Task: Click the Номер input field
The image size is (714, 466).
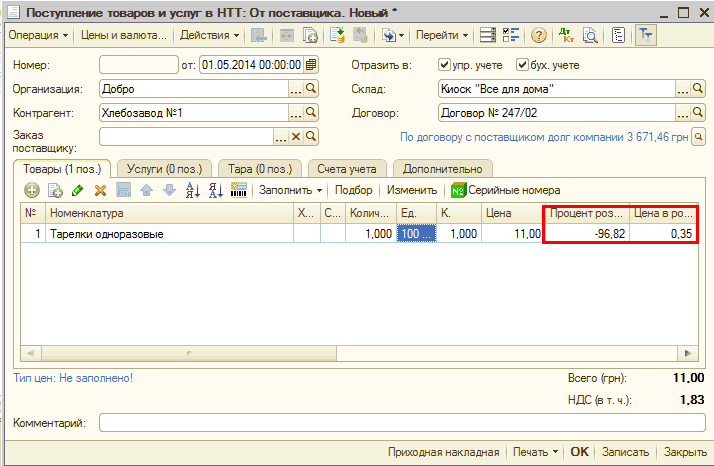Action: point(138,65)
